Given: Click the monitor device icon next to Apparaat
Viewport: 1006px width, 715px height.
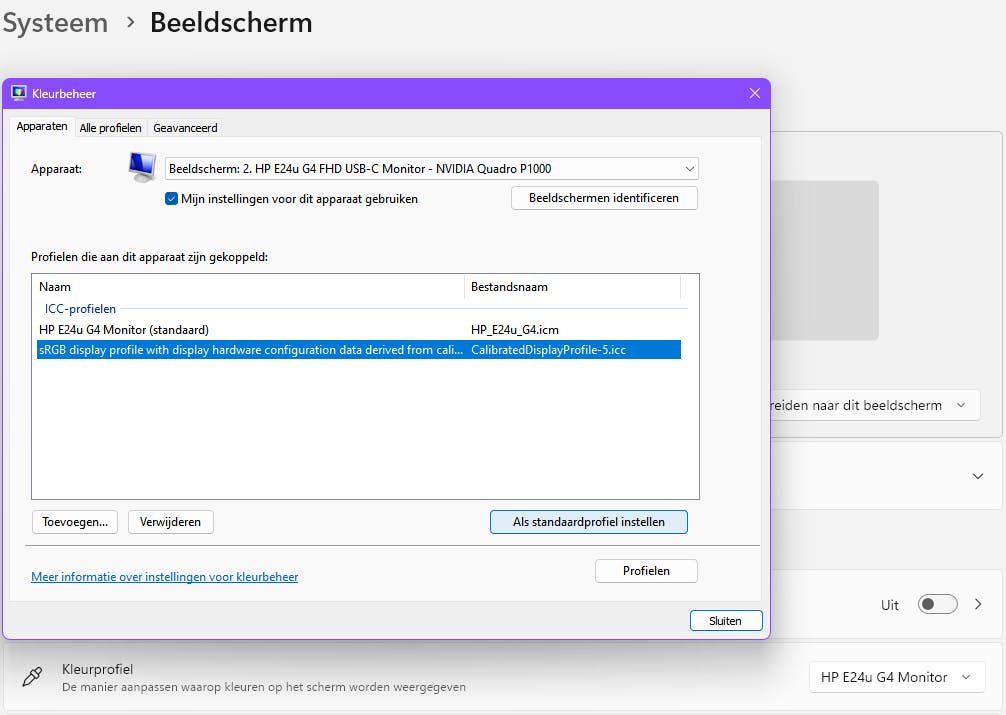Looking at the screenshot, I should [142, 167].
